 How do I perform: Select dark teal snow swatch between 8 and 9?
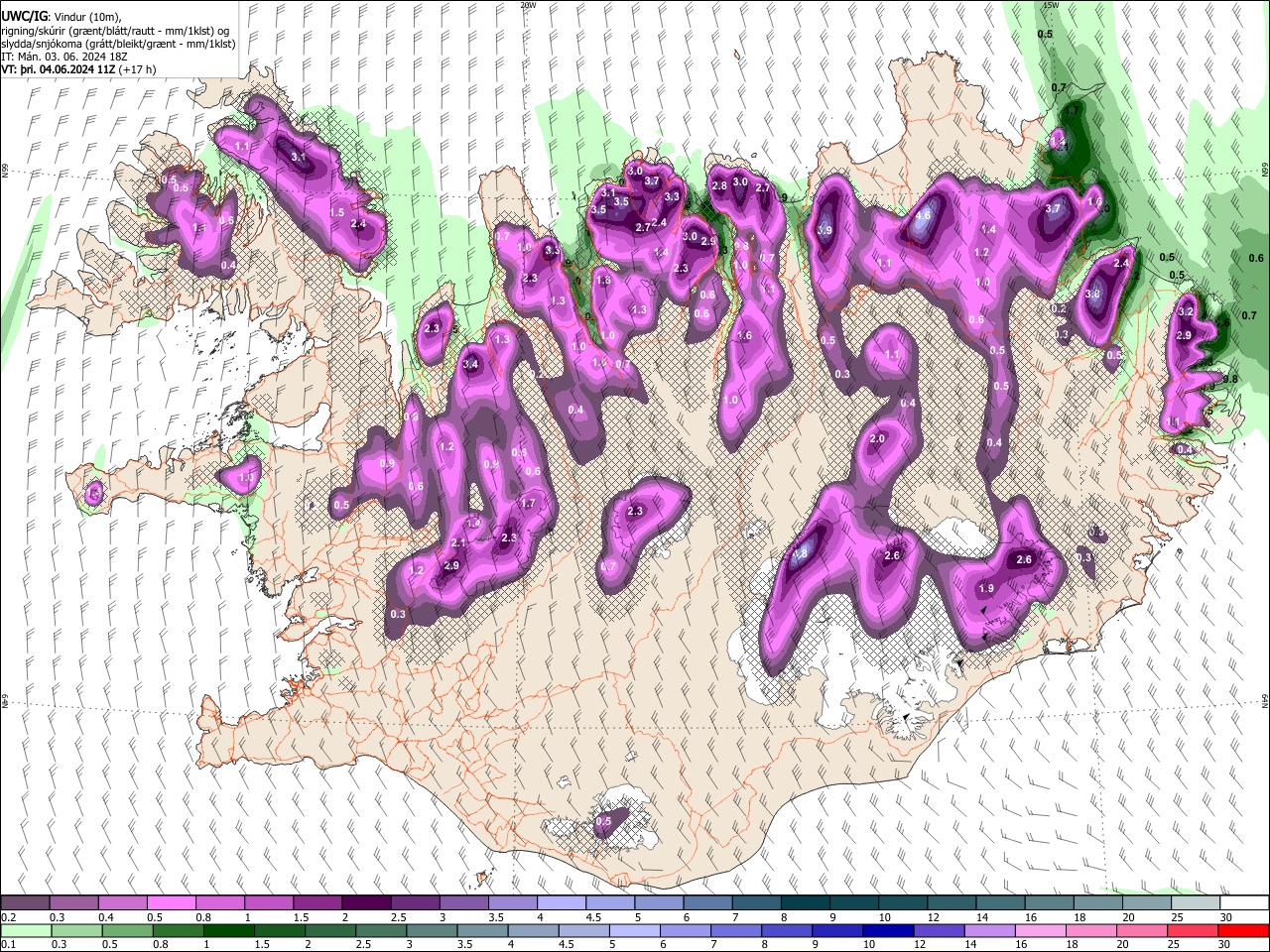[804, 903]
